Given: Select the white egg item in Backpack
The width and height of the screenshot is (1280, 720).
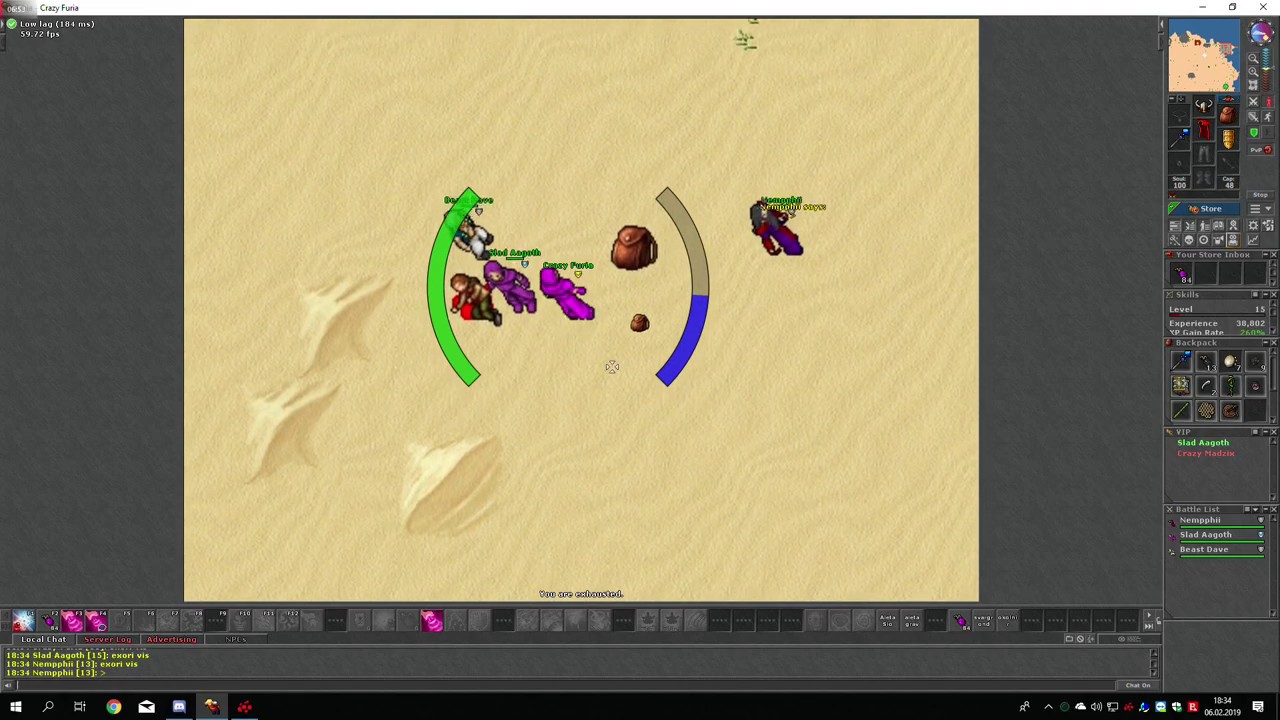Looking at the screenshot, I should [x=1230, y=362].
